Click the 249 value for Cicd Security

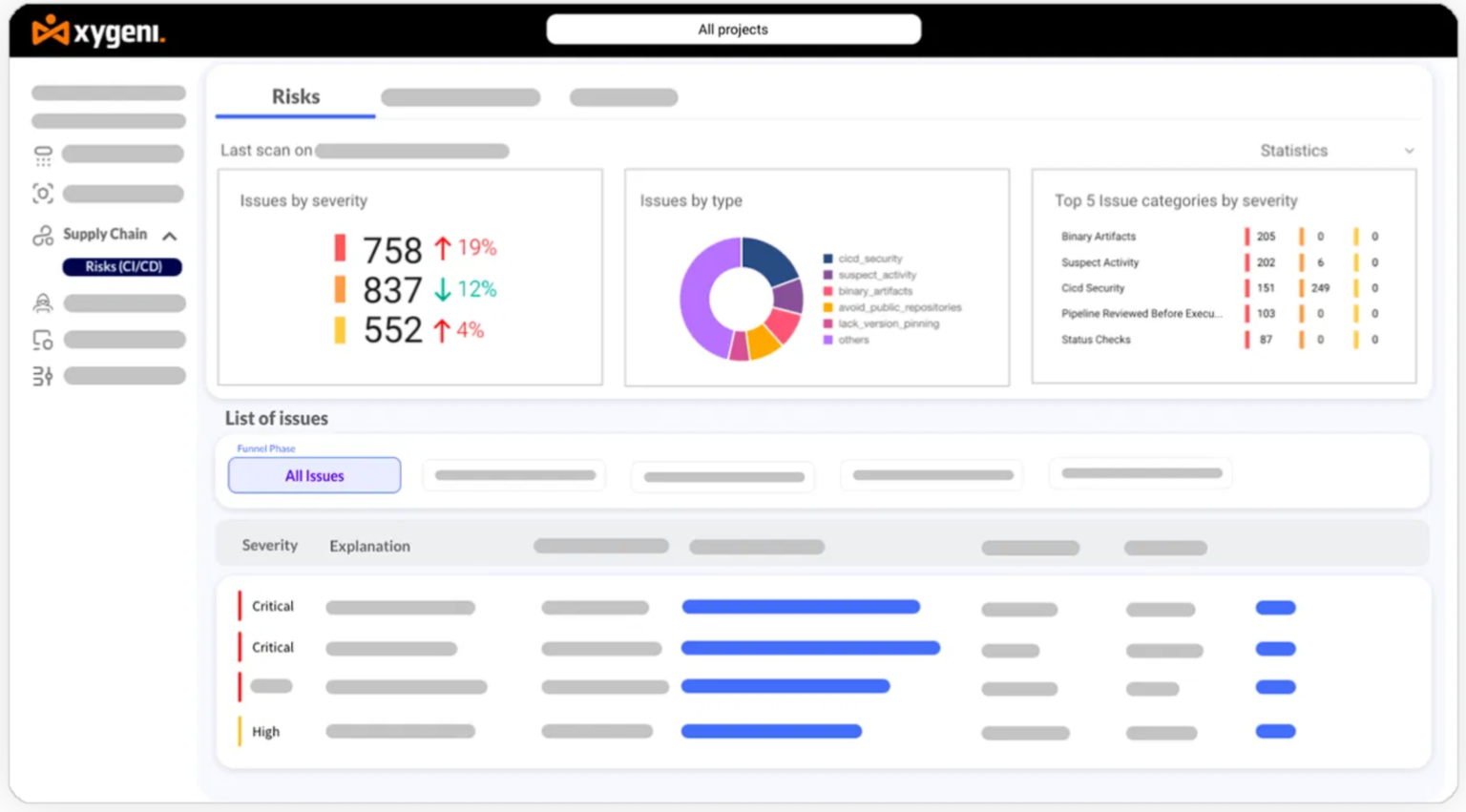(1321, 288)
